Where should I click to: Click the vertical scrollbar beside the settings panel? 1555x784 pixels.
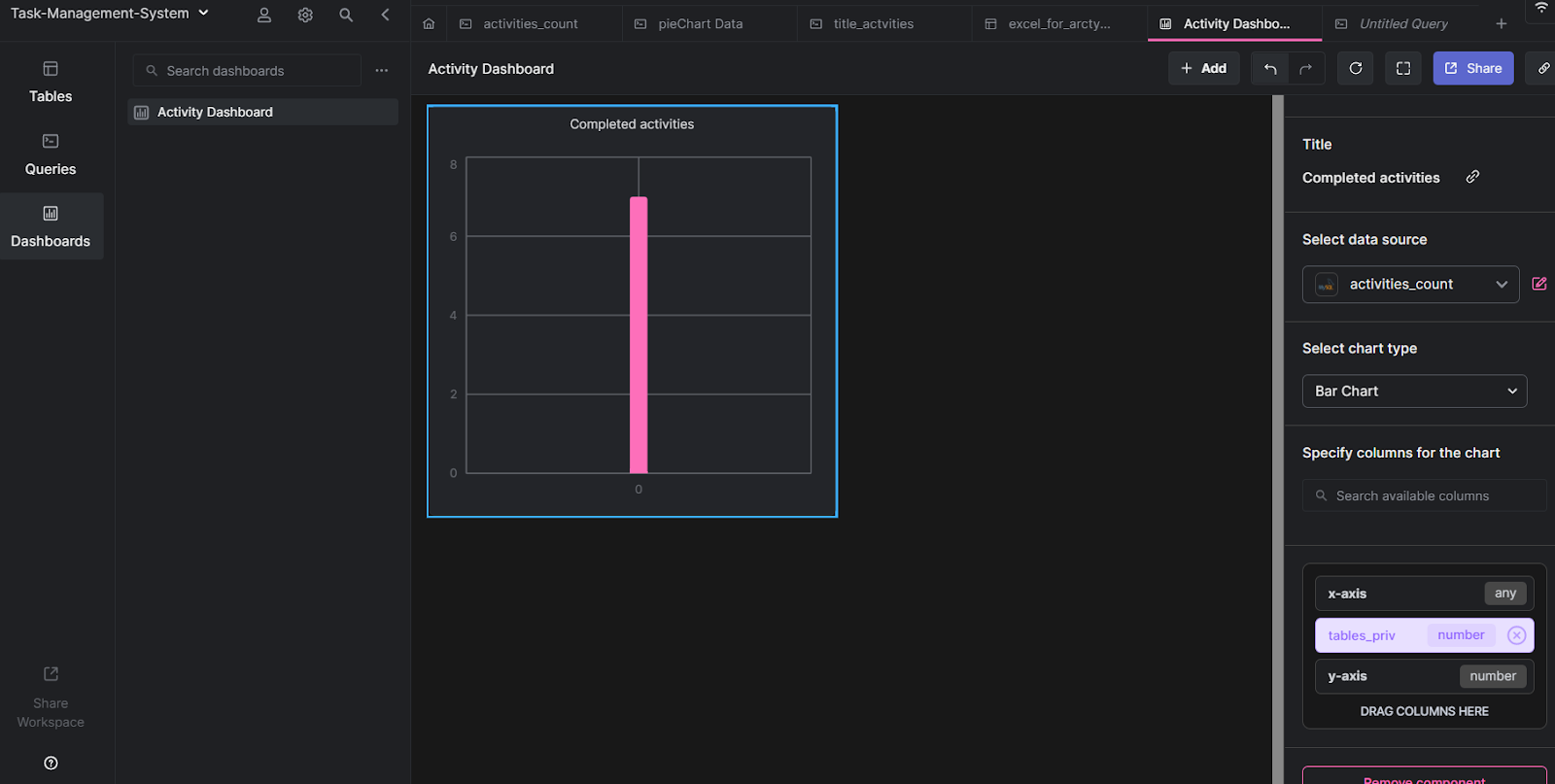coord(1278,439)
